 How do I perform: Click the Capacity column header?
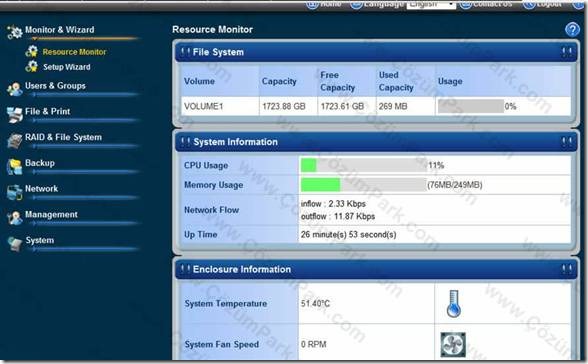coord(279,81)
